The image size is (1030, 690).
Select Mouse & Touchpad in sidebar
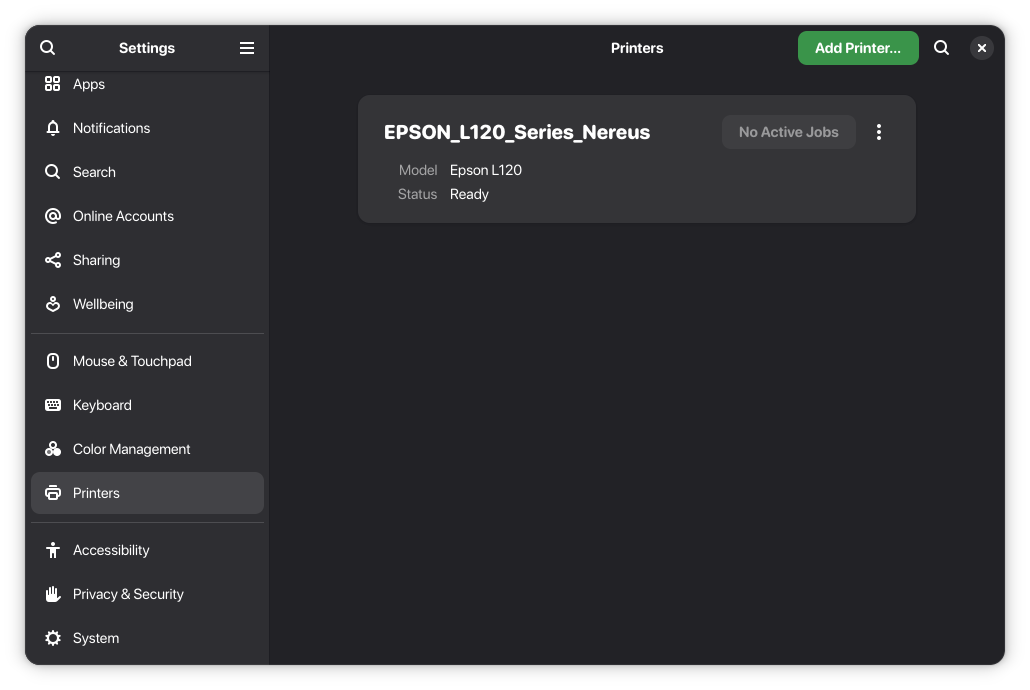click(x=147, y=361)
